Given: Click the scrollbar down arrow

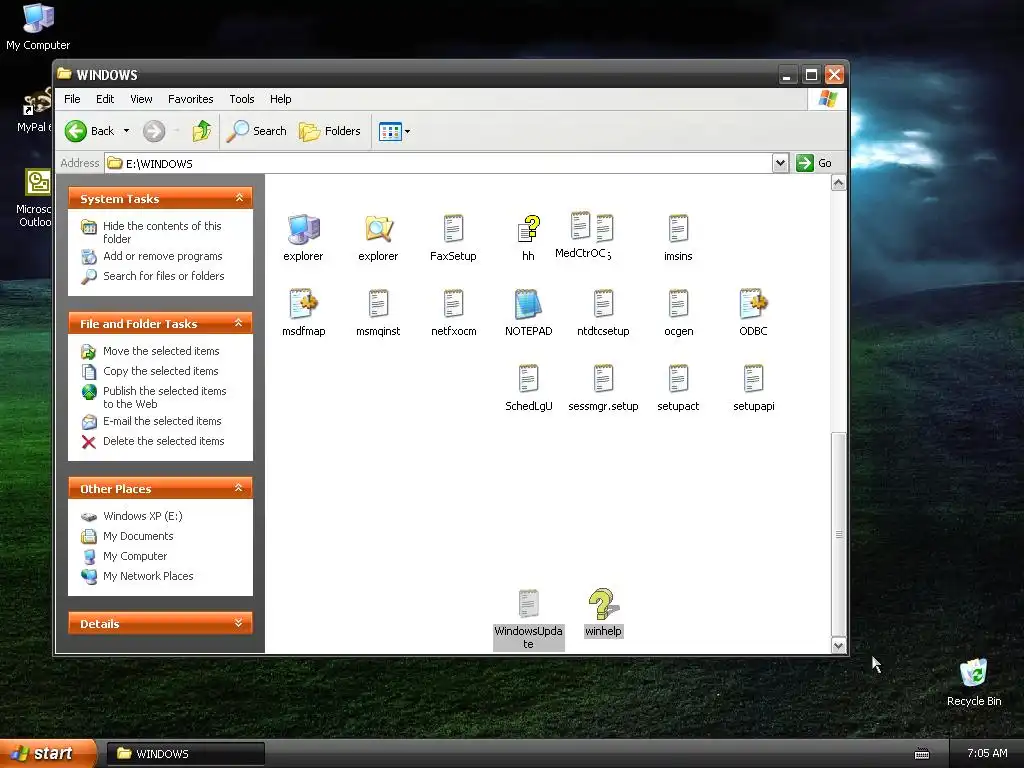Looking at the screenshot, I should click(x=839, y=645).
